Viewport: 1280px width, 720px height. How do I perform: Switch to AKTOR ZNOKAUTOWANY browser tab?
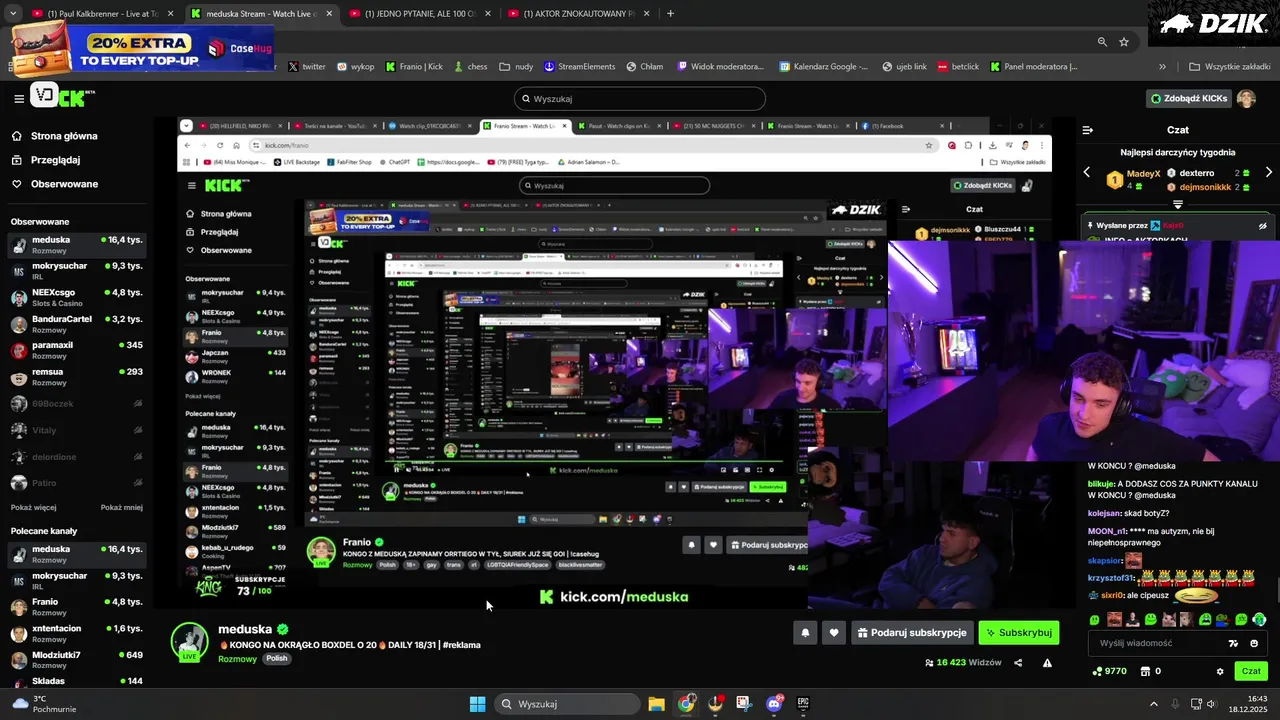tap(578, 14)
